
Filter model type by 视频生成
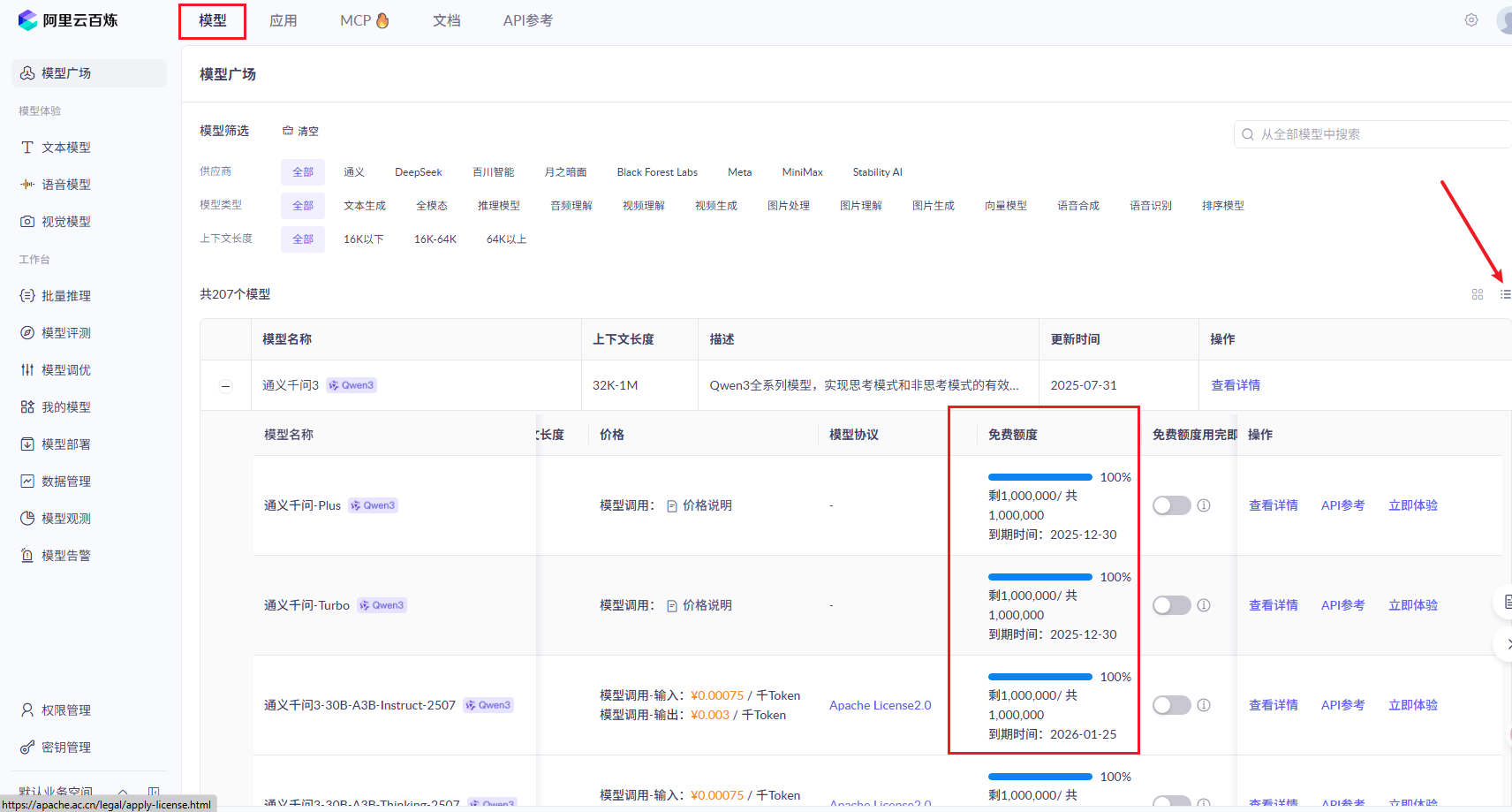point(716,206)
